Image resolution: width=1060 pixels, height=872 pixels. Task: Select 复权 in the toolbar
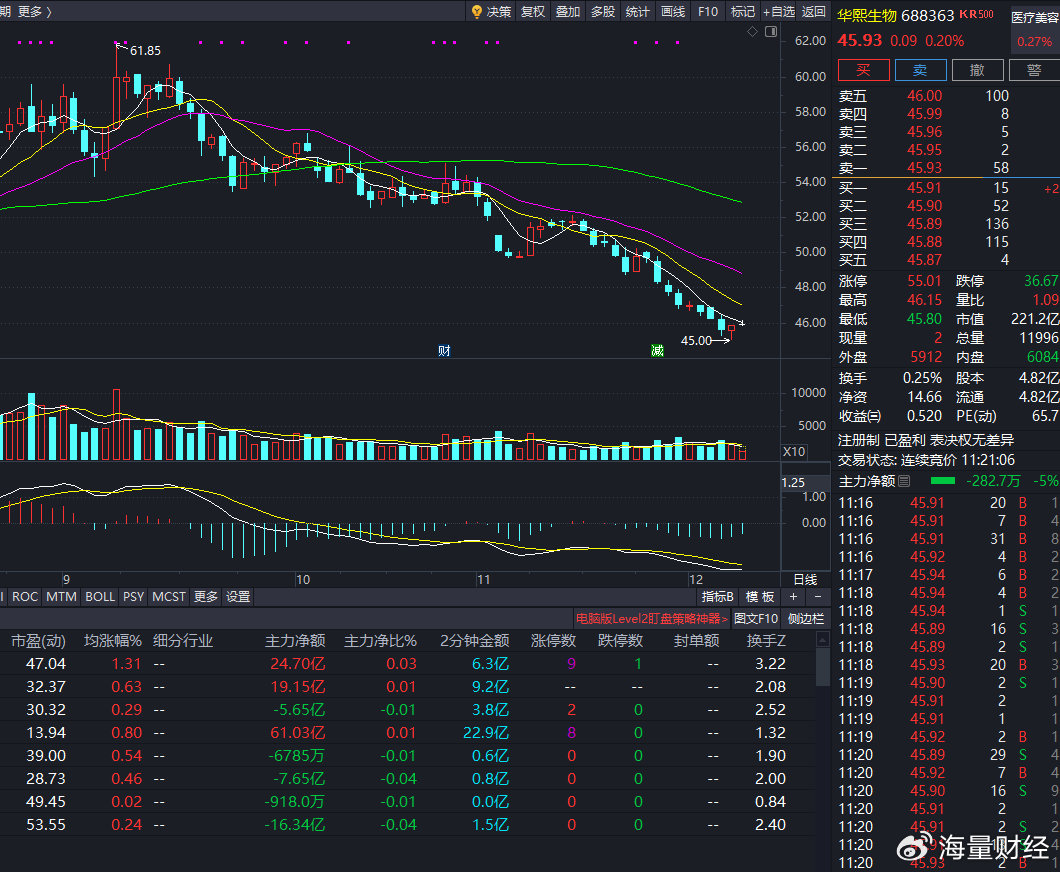[x=533, y=11]
